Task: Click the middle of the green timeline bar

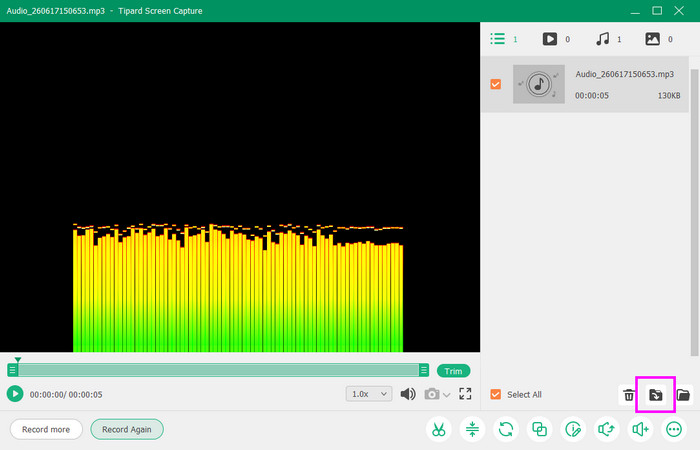Action: 218,370
